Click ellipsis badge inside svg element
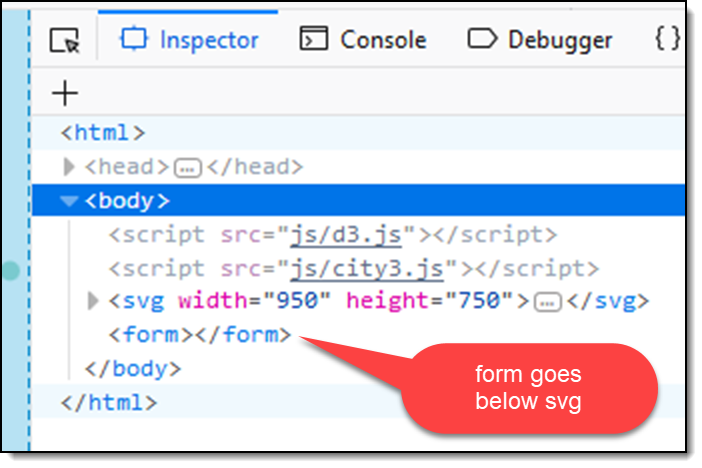Viewport: 702px width, 468px height. (548, 302)
